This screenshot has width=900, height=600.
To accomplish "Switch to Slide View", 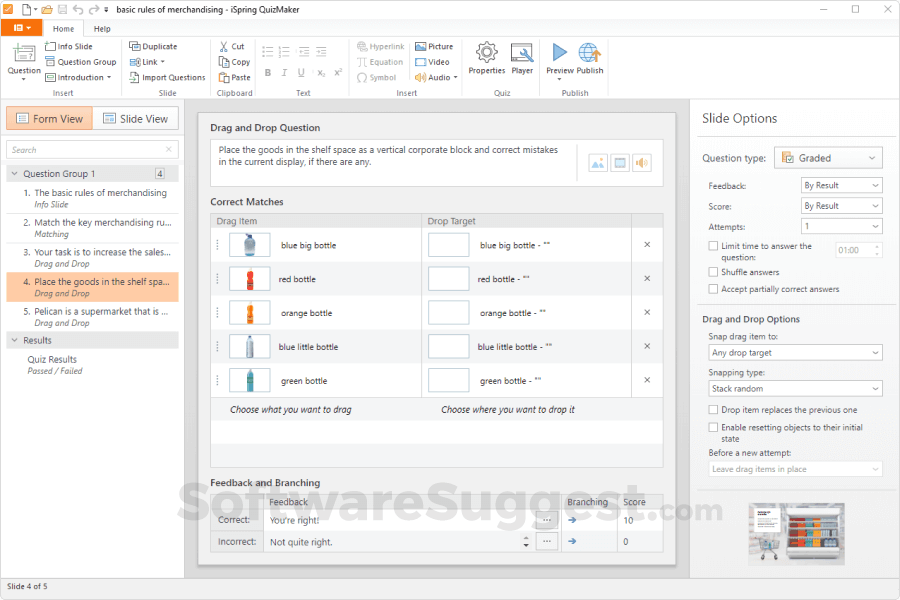I will point(135,117).
